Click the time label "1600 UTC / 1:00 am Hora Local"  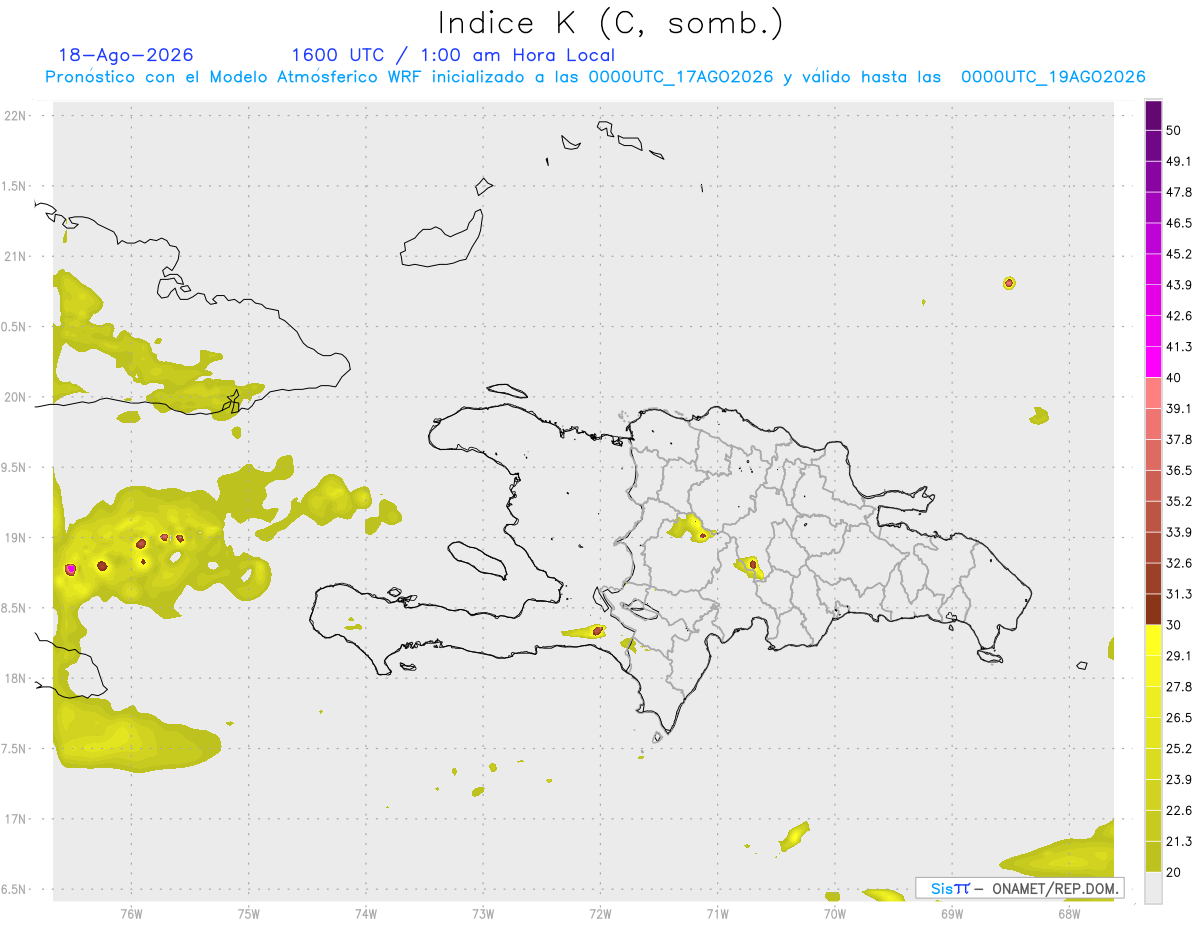point(453,55)
